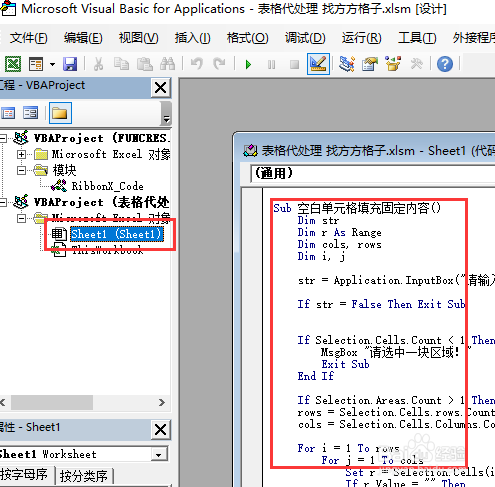Image resolution: width=495 pixels, height=487 pixels.
Task: Collapse VBAProject (表格代处) tree node
Action: pos(3,202)
